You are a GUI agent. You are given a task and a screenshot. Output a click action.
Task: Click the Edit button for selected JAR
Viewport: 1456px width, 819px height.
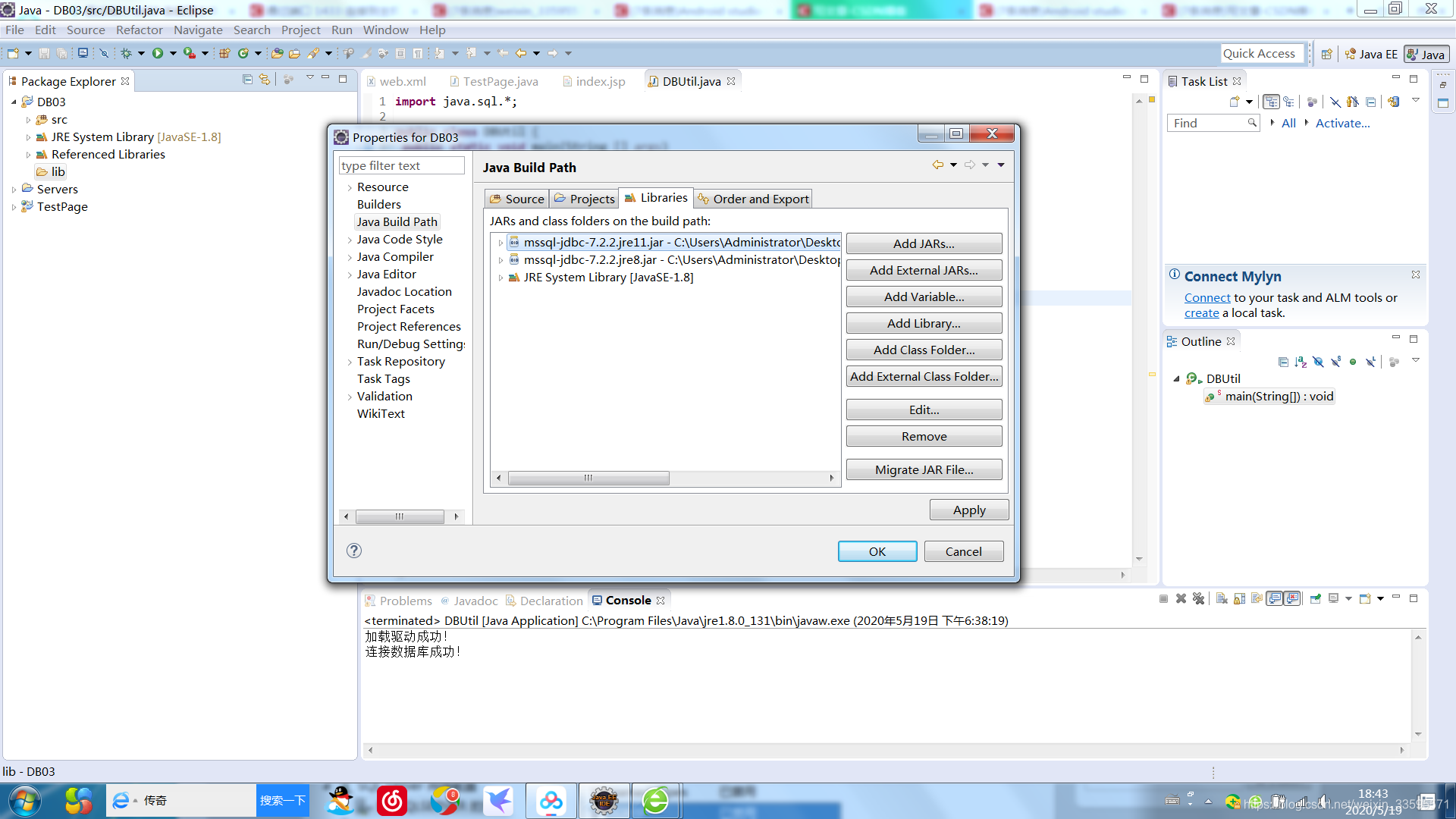tap(924, 409)
